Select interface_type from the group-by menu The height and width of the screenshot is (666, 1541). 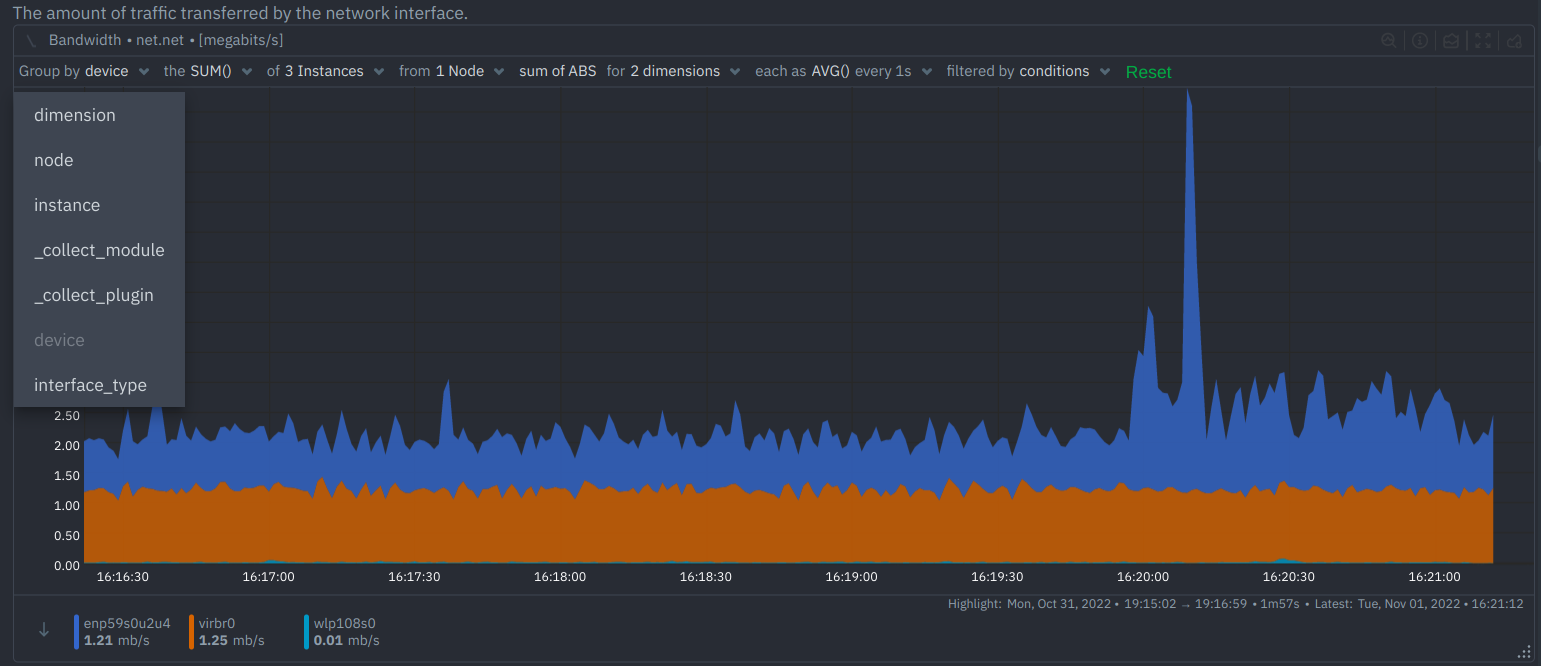point(90,385)
